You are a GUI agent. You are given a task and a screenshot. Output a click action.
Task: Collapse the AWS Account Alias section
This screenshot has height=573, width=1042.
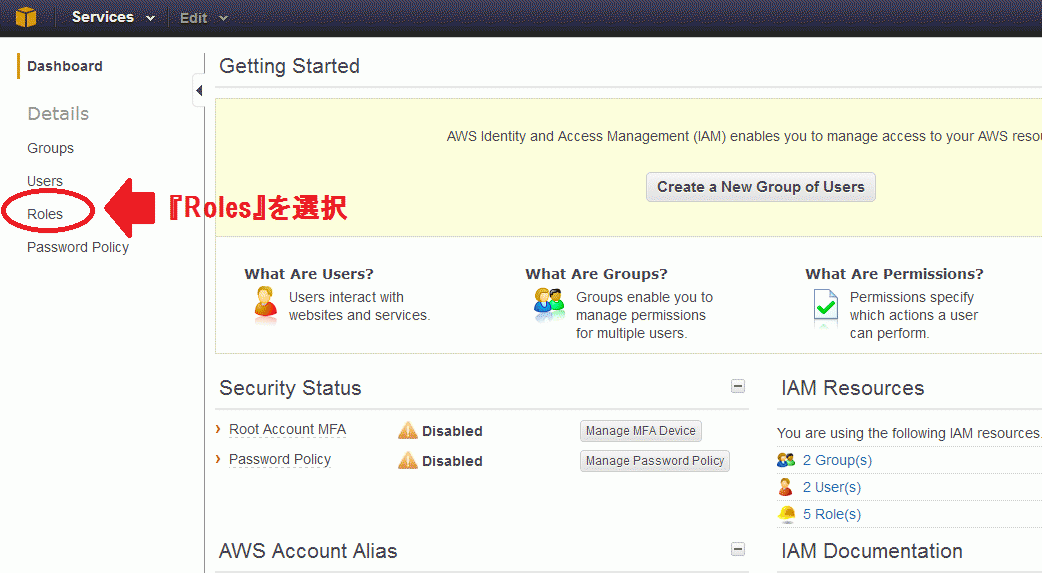[x=738, y=549]
